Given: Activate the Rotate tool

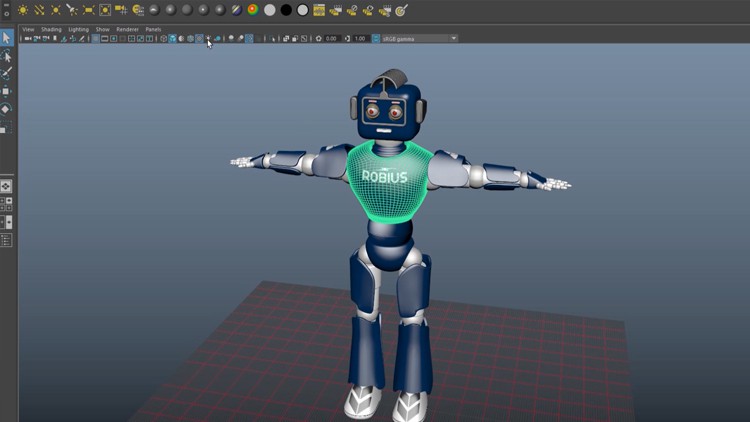Looking at the screenshot, I should [x=6, y=109].
